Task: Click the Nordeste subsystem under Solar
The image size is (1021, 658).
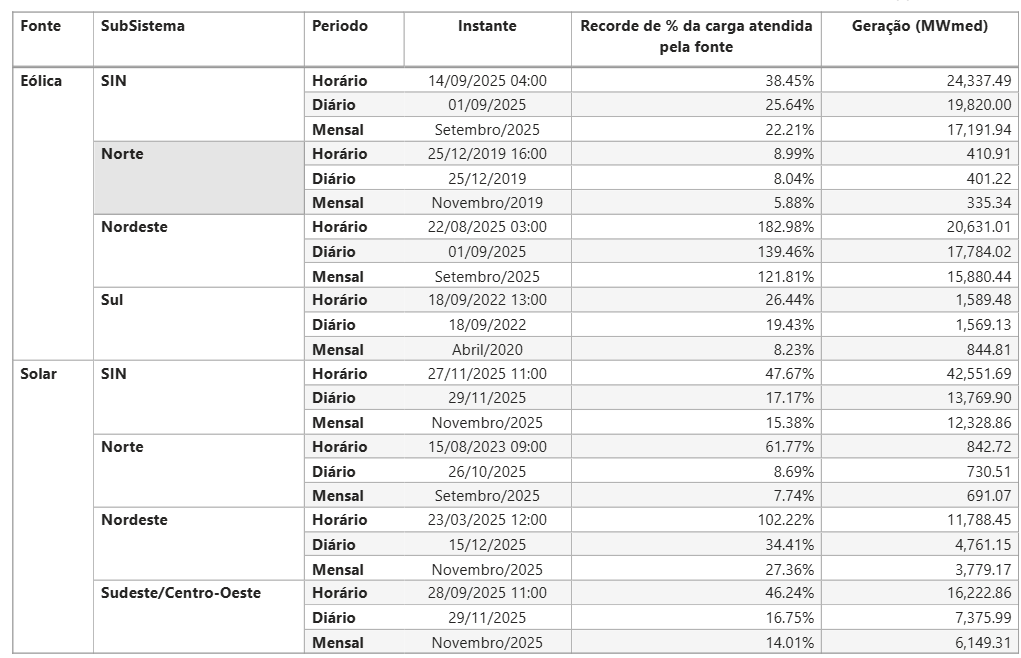Action: point(134,520)
